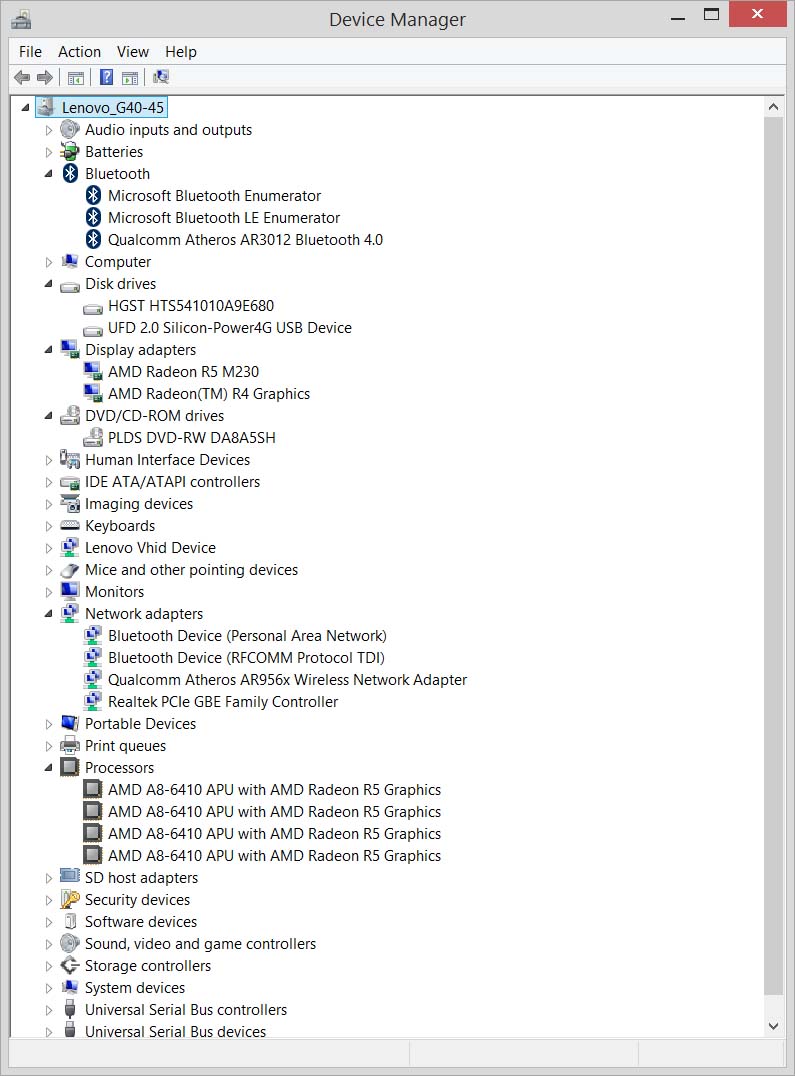Expand the Portable Devices category

click(48, 725)
